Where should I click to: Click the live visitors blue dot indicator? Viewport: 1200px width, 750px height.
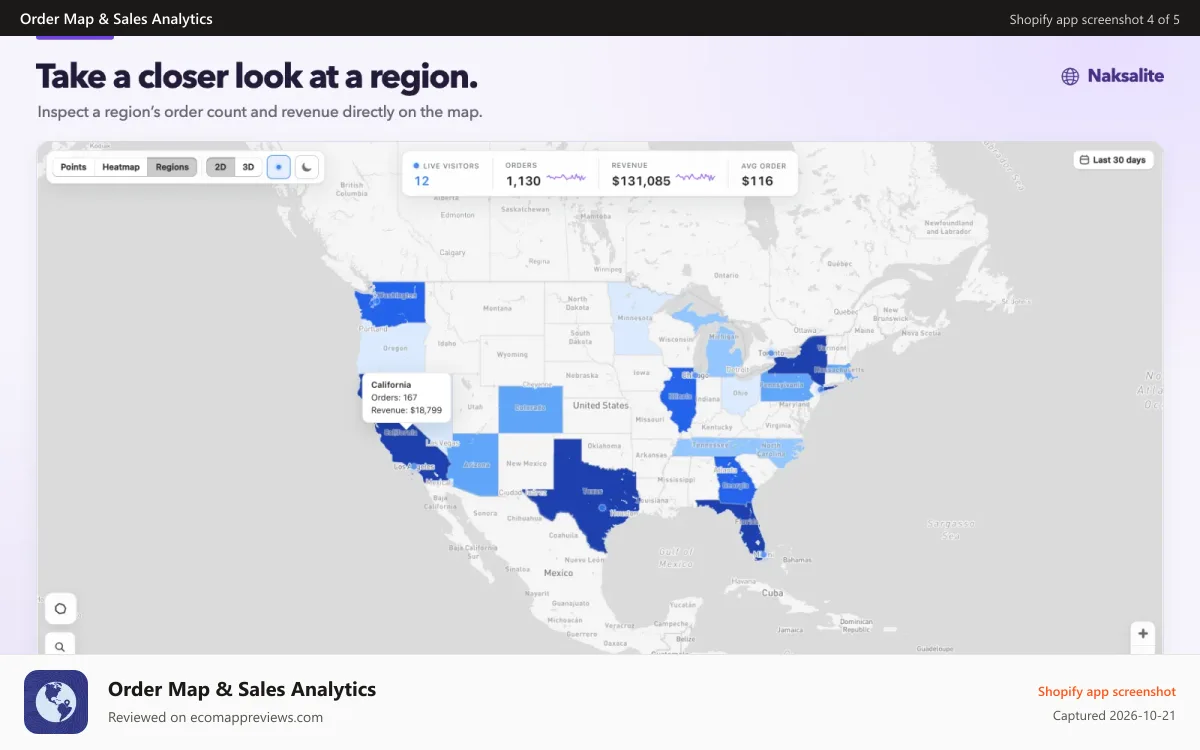tap(416, 166)
